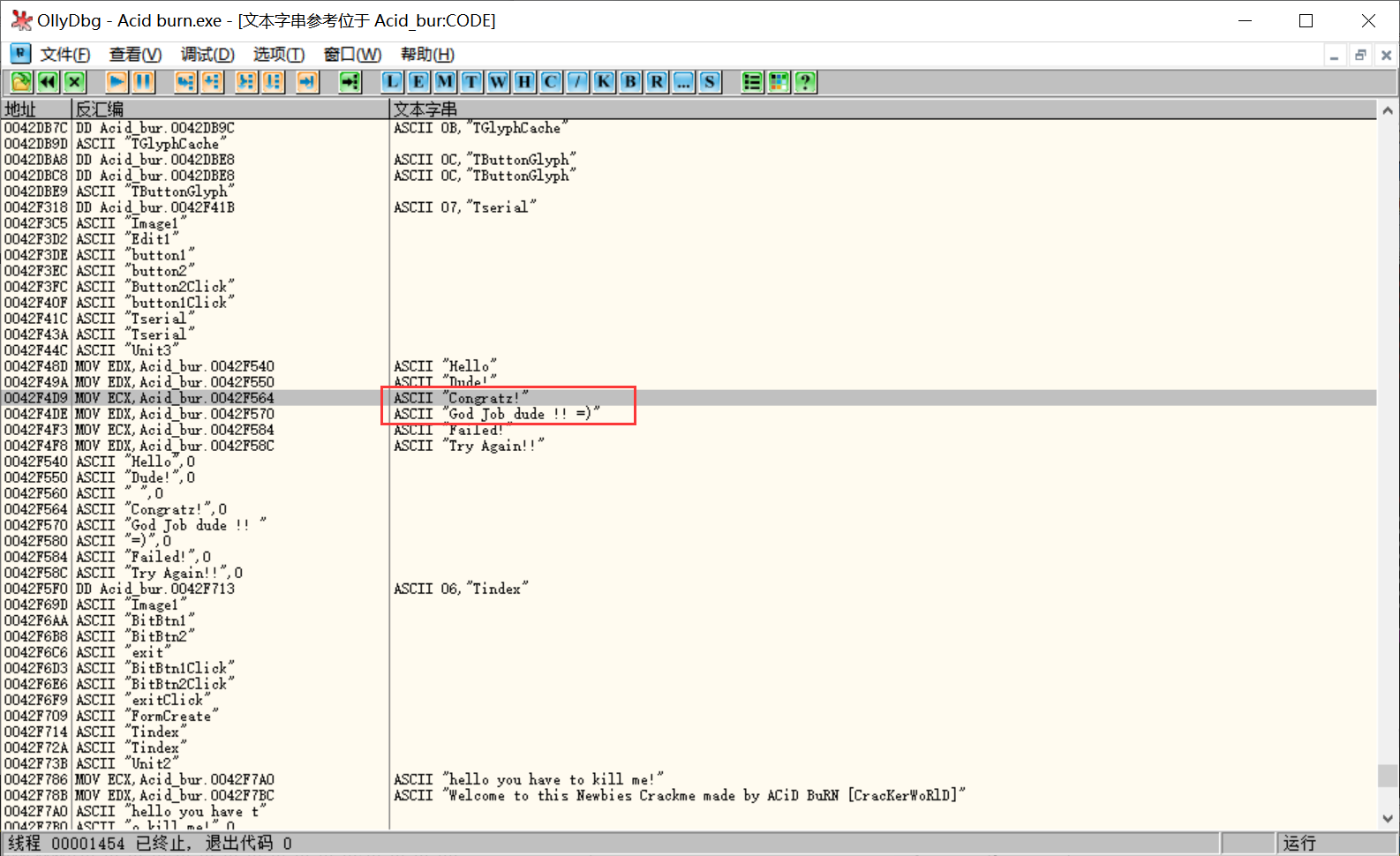Select row ASCII "FormCreate" at 0042F709
Image resolution: width=1400 pixels, height=856 pixels.
click(x=689, y=716)
